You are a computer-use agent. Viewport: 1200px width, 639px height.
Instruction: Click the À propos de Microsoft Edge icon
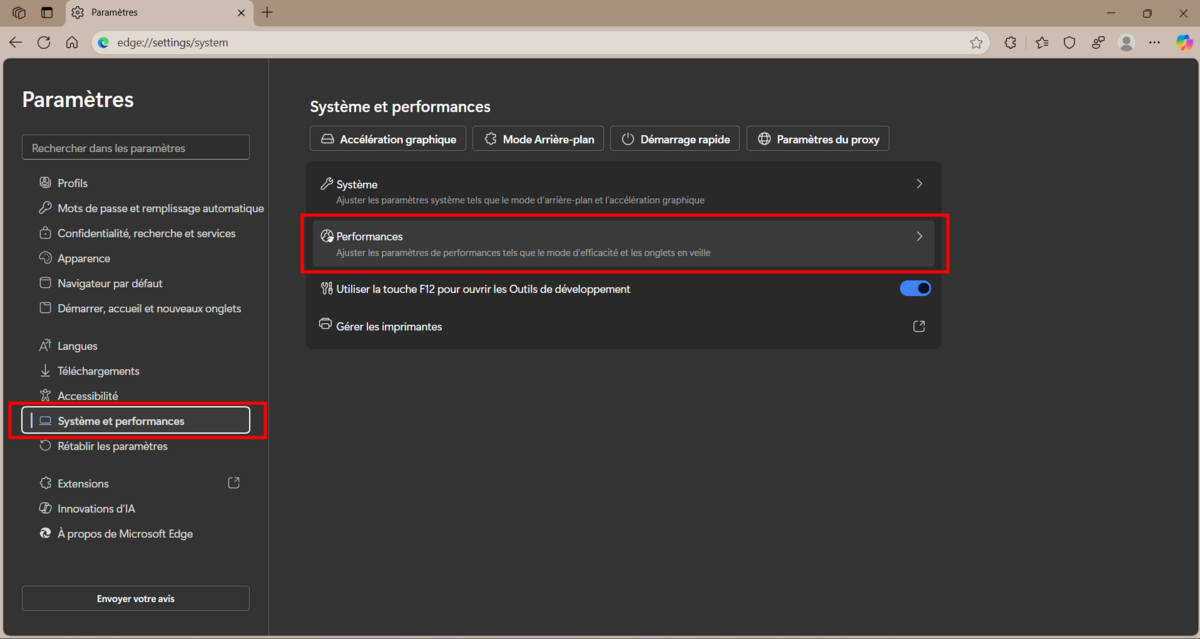pyautogui.click(x=45, y=533)
